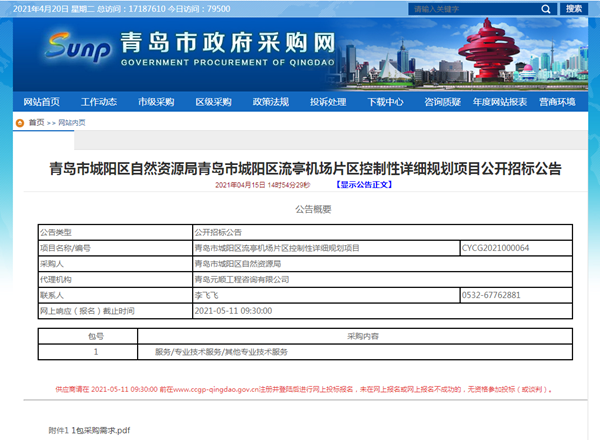Click the 网站内页 breadcrumb link
600x440 pixels.
[72, 122]
